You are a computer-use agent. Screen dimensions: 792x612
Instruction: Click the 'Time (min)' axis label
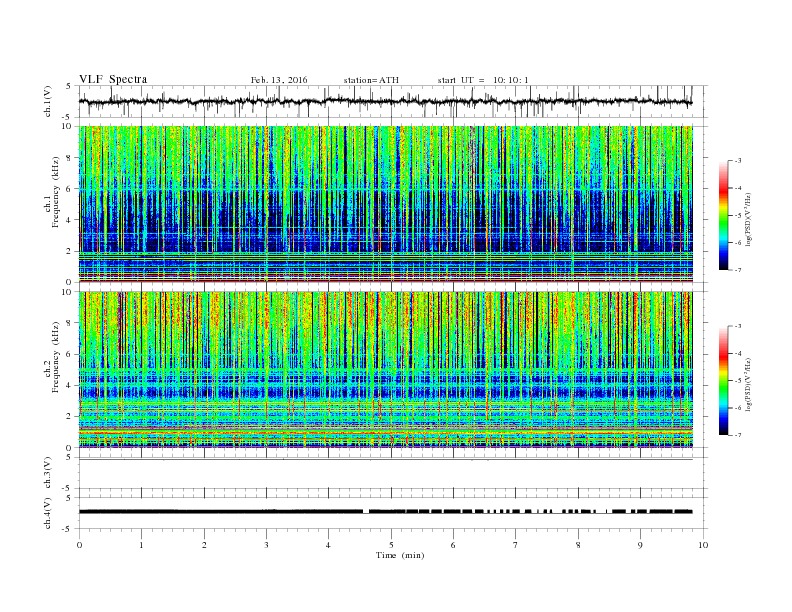(x=400, y=555)
